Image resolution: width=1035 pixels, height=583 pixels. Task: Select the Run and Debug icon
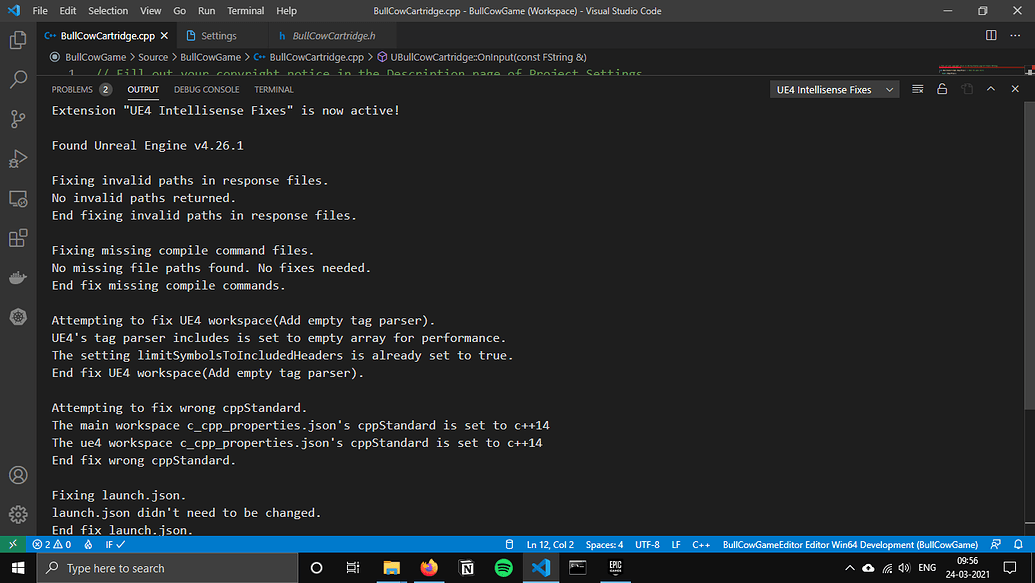[x=17, y=158]
